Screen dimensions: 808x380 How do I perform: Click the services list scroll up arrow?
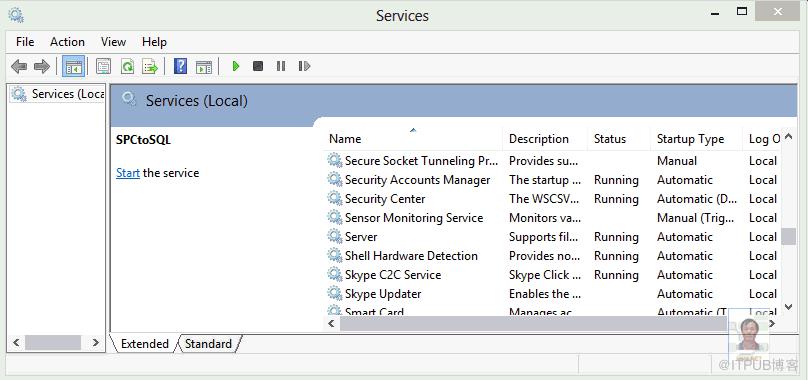tap(788, 137)
